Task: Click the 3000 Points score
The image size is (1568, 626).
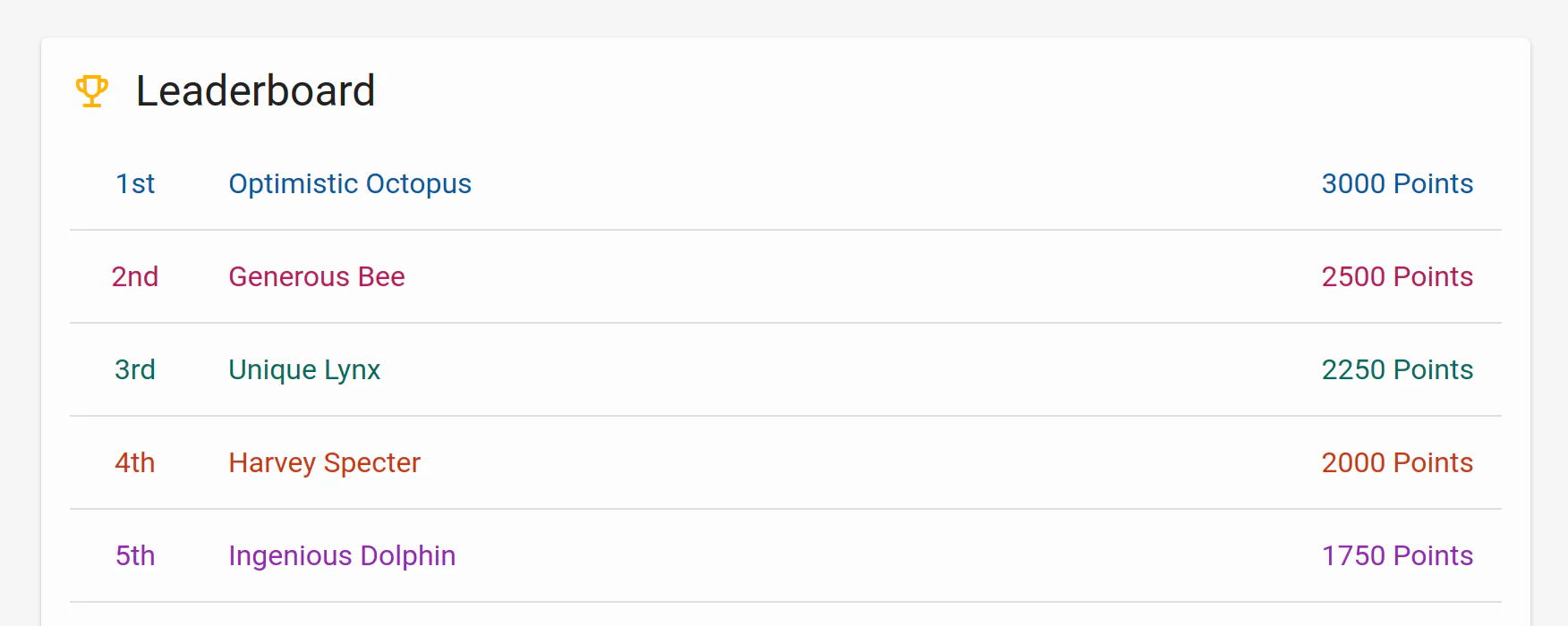Action: [1397, 183]
